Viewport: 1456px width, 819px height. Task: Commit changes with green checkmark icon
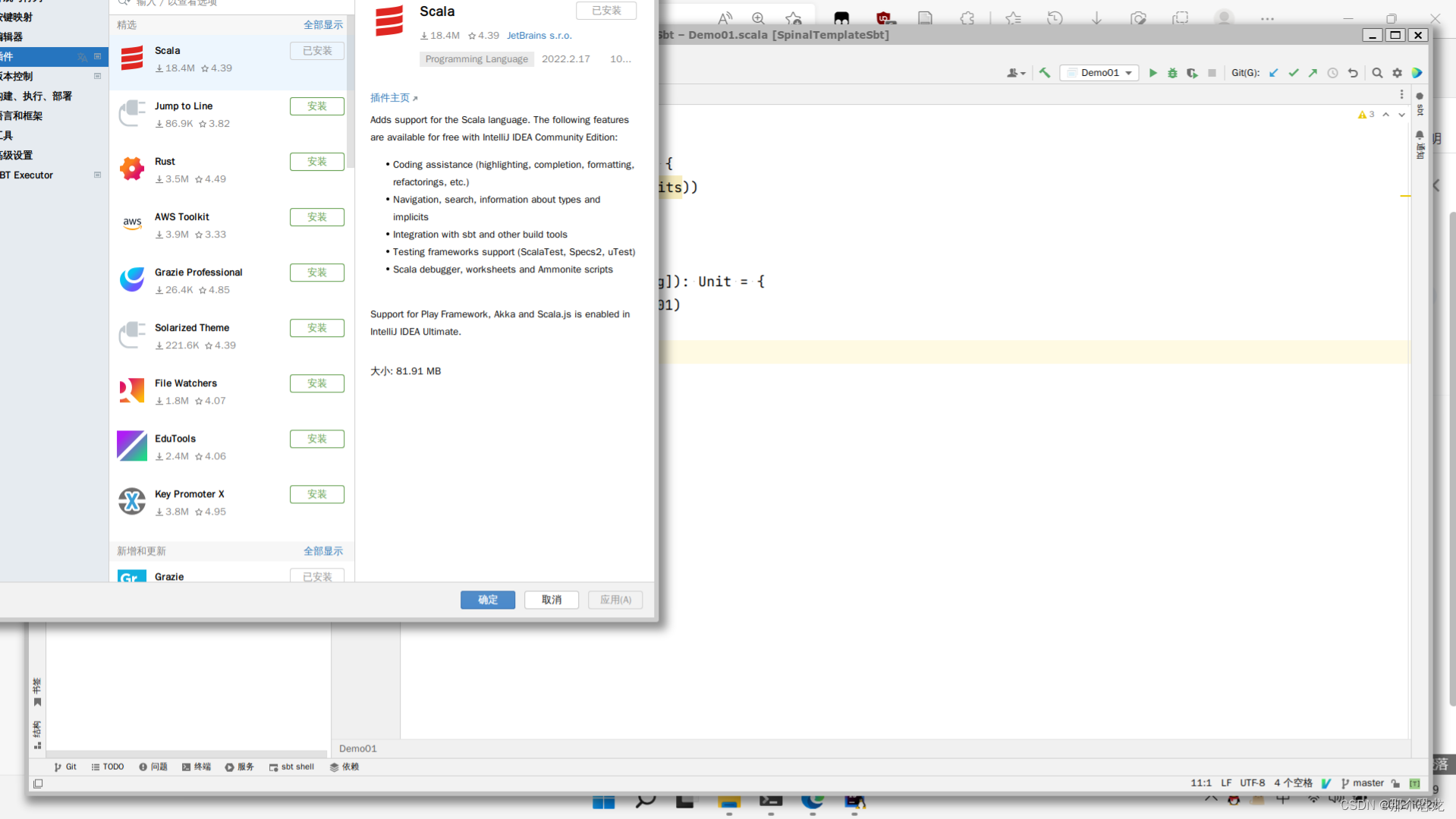point(1294,73)
